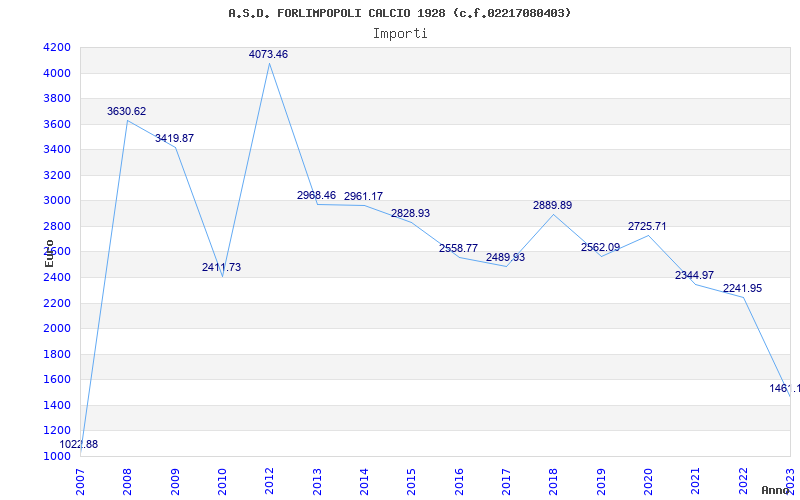
Task: Click the 2007 x-axis year label
Action: 80,482
